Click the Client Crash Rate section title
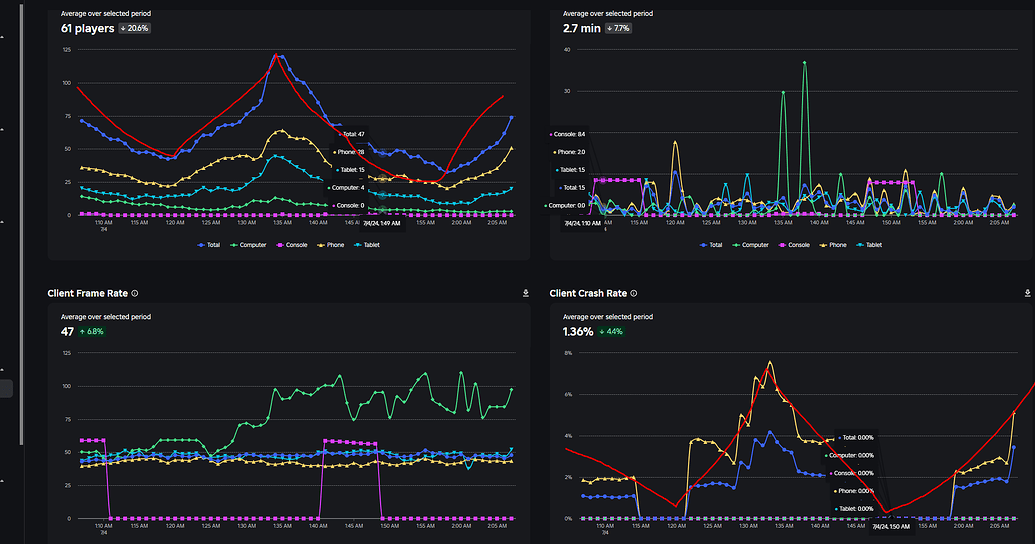 pyautogui.click(x=588, y=293)
